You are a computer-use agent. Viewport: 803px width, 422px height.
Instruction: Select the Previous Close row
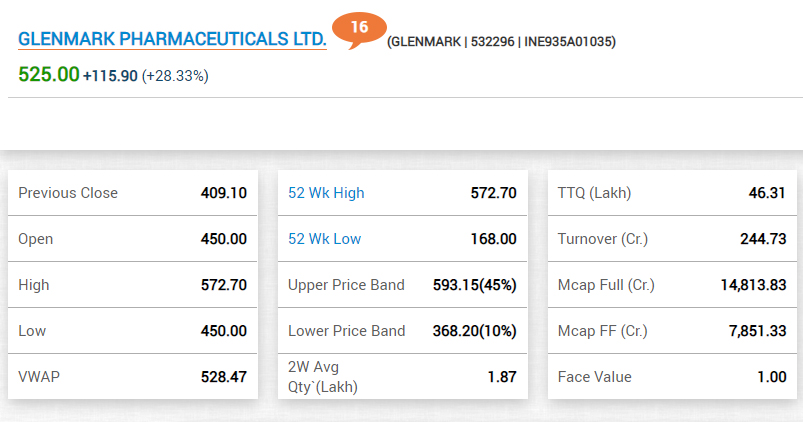click(133, 193)
